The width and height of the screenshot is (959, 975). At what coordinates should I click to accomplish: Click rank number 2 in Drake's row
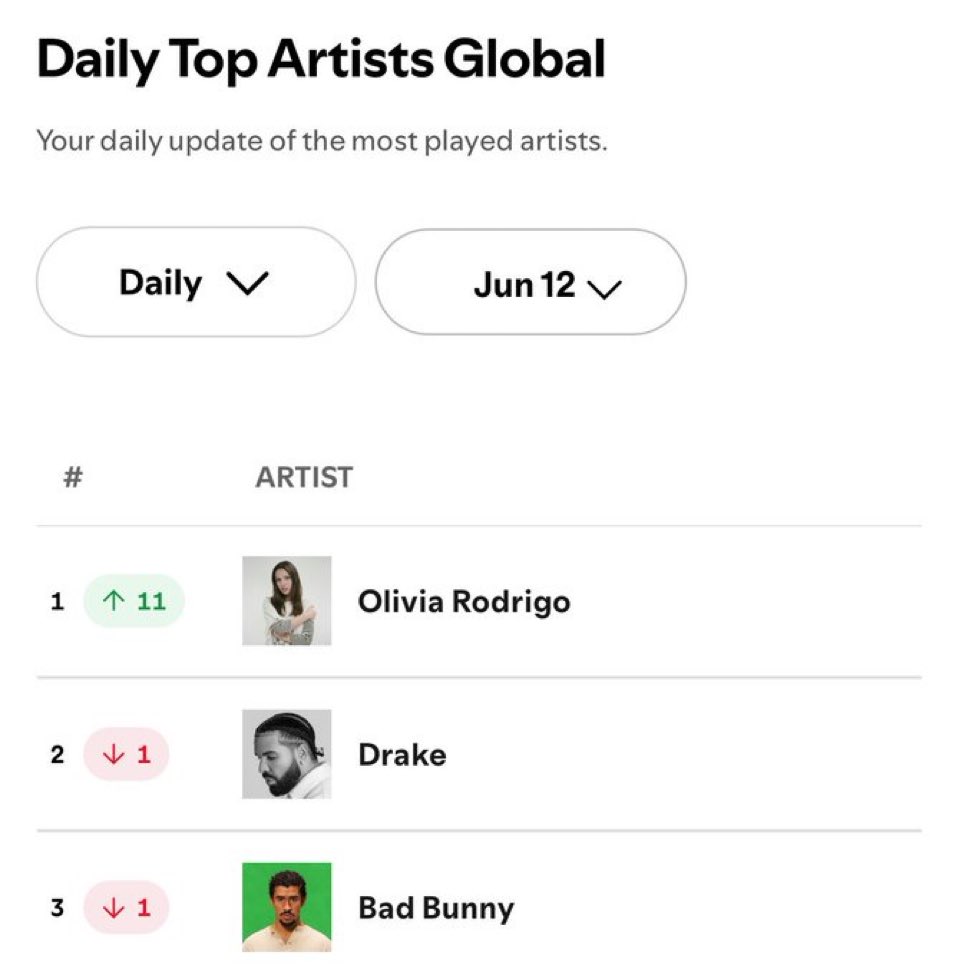click(x=57, y=754)
